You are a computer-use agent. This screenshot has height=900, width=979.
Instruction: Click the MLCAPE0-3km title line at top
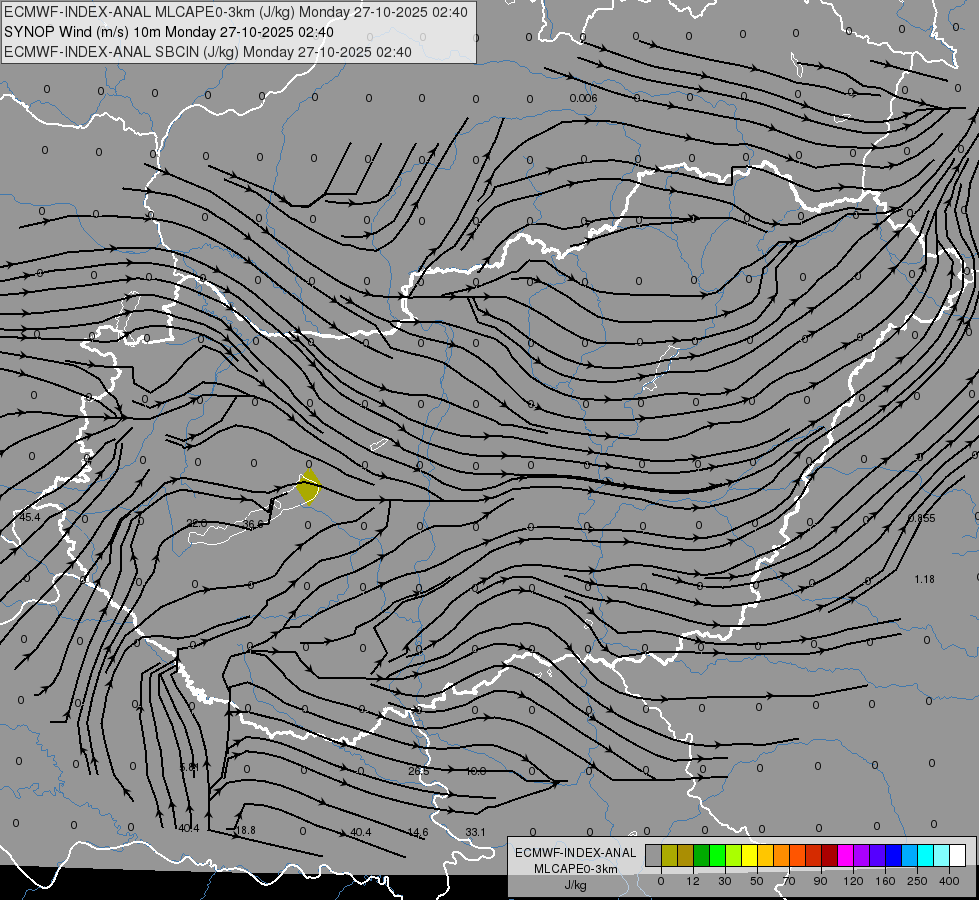point(235,12)
